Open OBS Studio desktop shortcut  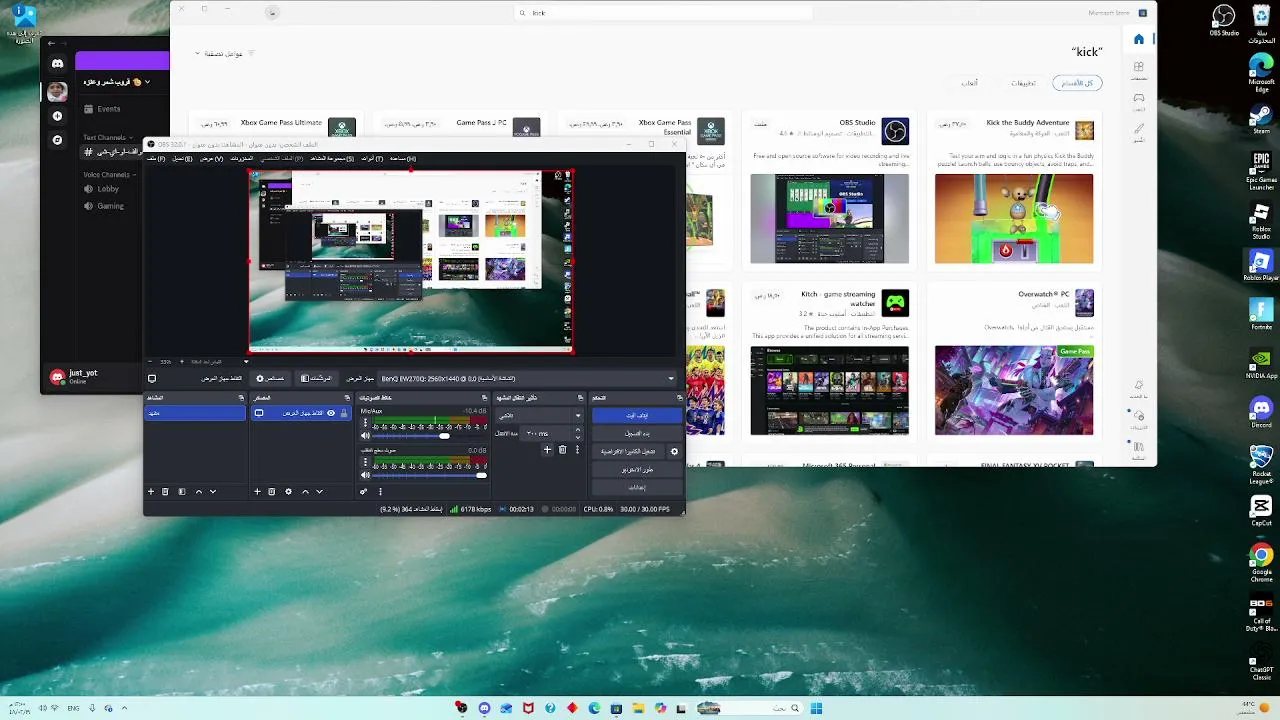pos(1224,20)
